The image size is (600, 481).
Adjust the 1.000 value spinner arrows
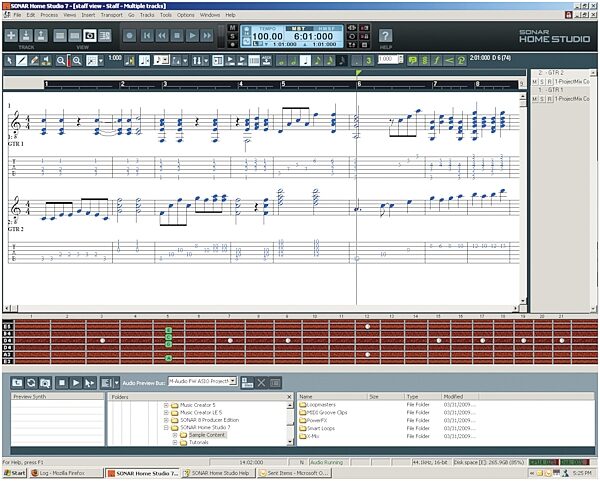click(401, 59)
